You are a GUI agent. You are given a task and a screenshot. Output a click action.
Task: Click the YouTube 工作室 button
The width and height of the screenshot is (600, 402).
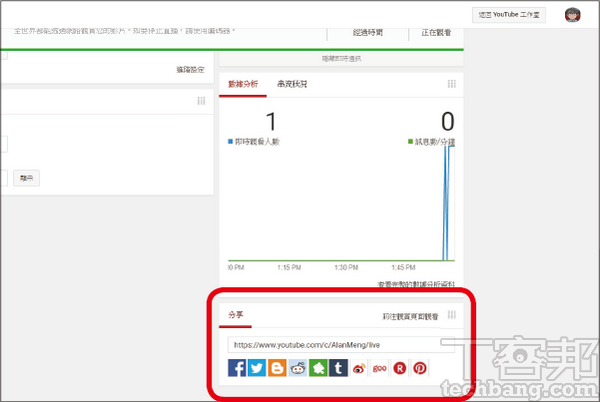(x=509, y=15)
